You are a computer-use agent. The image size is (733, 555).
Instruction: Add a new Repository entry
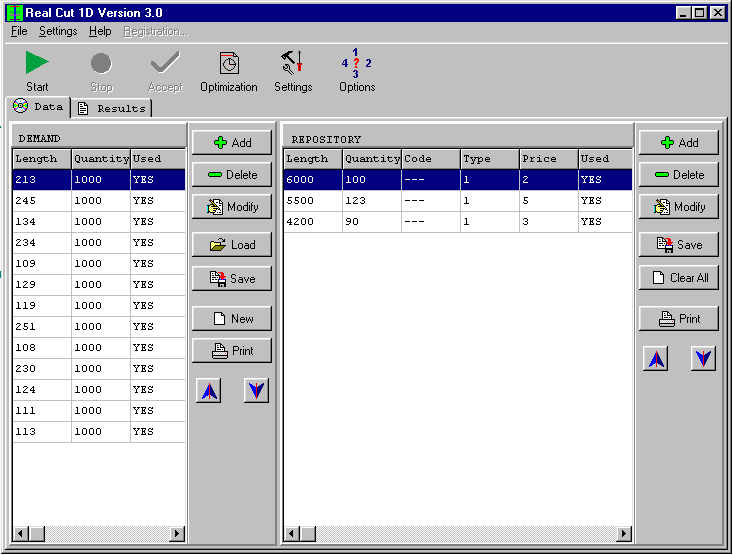coord(679,143)
